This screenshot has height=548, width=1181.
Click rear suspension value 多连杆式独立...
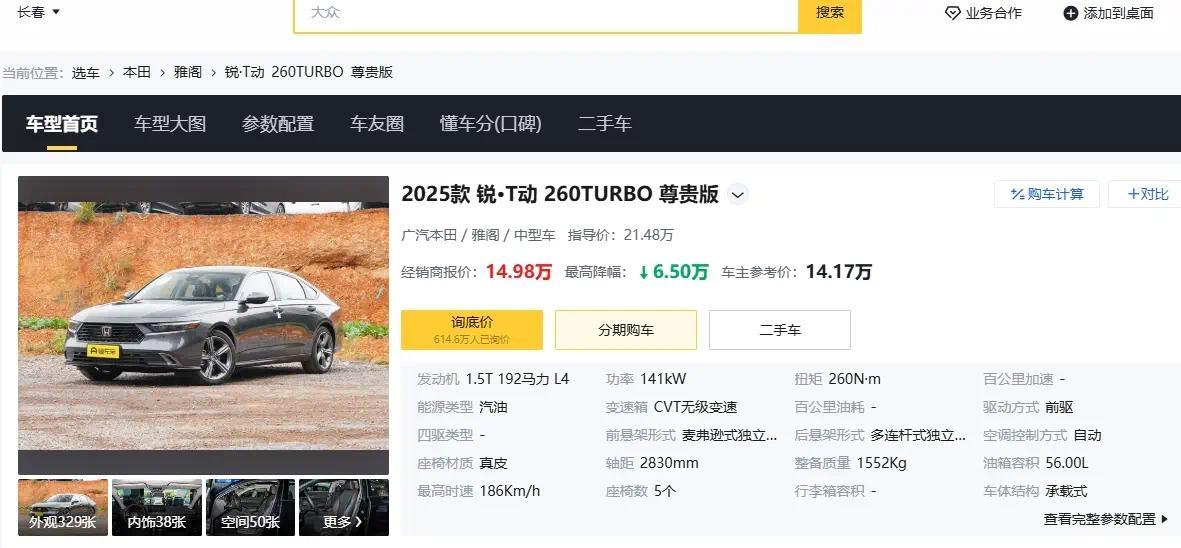tap(918, 435)
